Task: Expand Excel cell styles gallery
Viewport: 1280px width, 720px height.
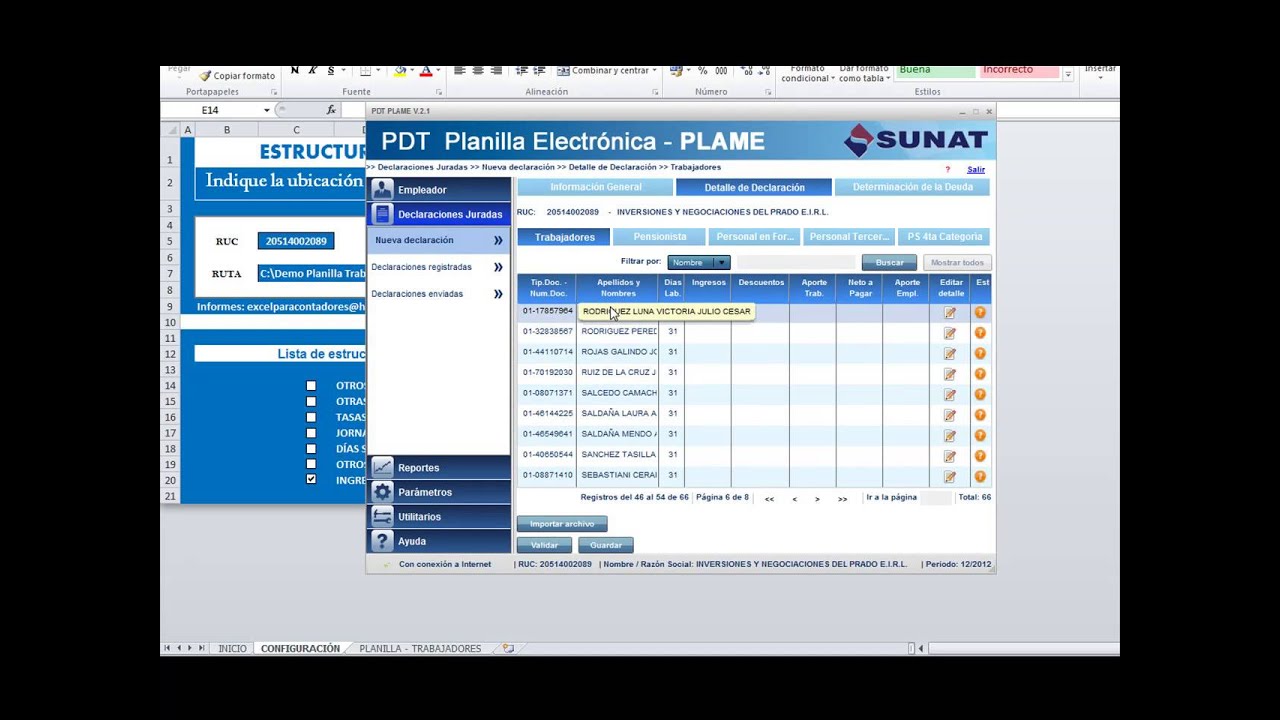Action: click(1068, 75)
